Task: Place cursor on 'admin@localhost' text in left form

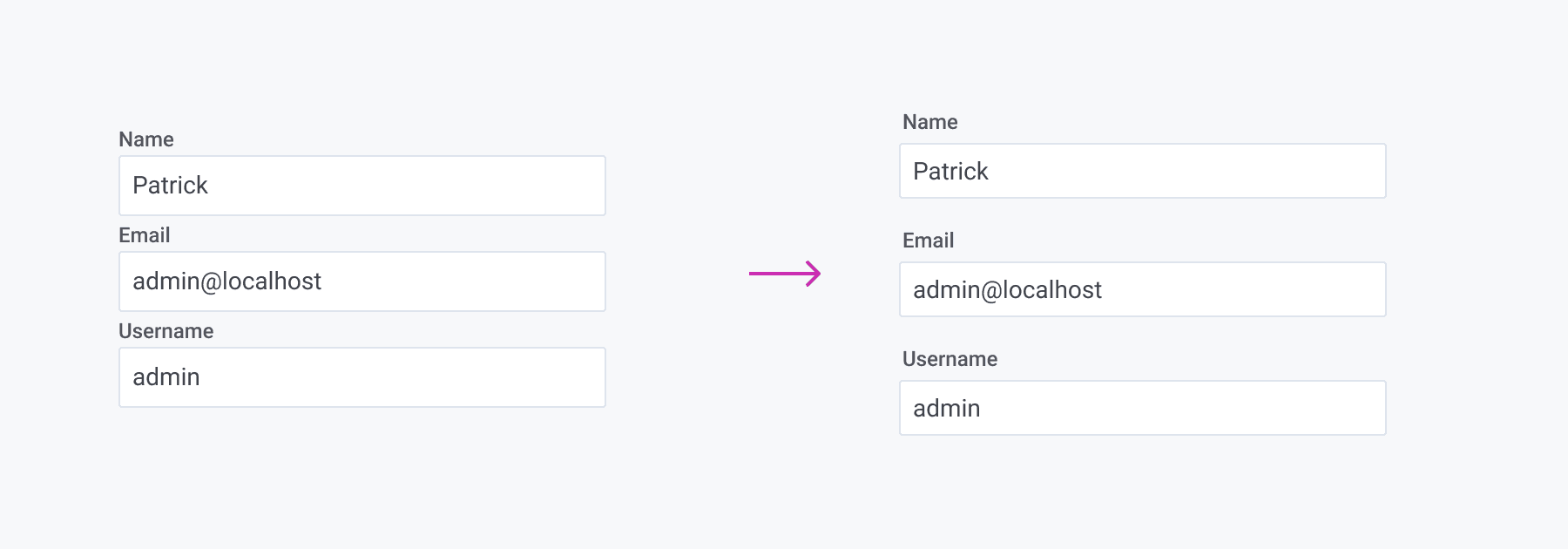Action: point(226,281)
